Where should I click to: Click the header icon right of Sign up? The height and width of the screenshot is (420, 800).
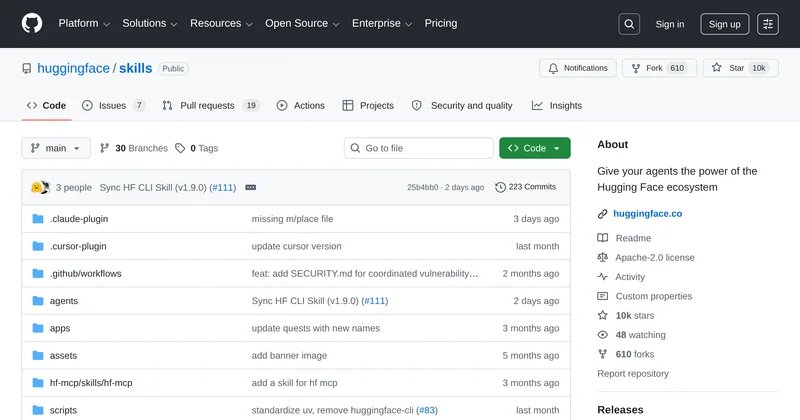768,24
